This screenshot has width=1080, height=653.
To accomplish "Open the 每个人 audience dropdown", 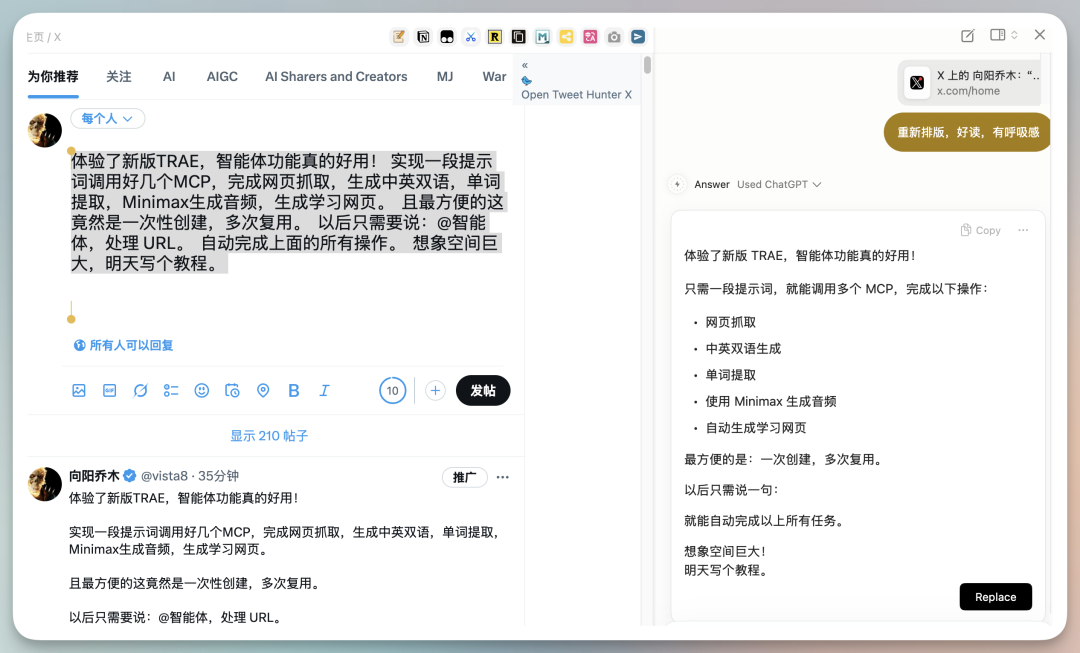I will click(x=107, y=119).
